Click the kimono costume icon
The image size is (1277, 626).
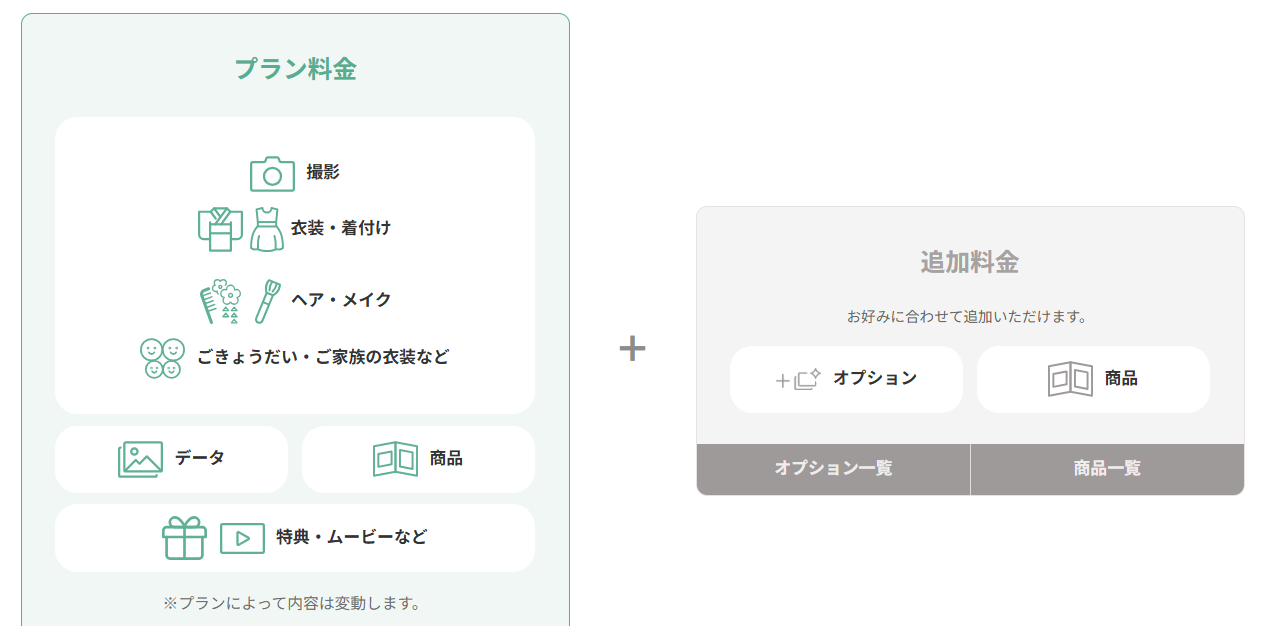point(221,228)
